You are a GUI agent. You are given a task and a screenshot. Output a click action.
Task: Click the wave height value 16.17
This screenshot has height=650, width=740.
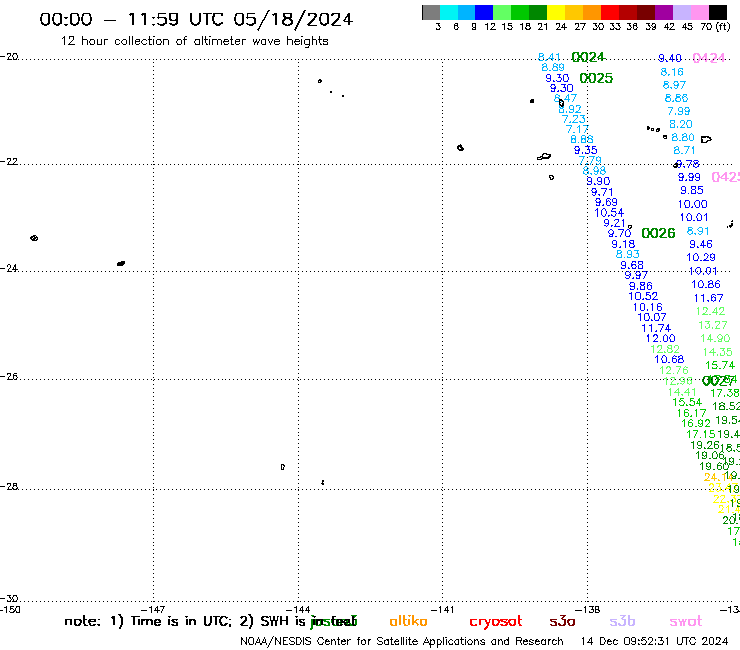click(x=691, y=413)
